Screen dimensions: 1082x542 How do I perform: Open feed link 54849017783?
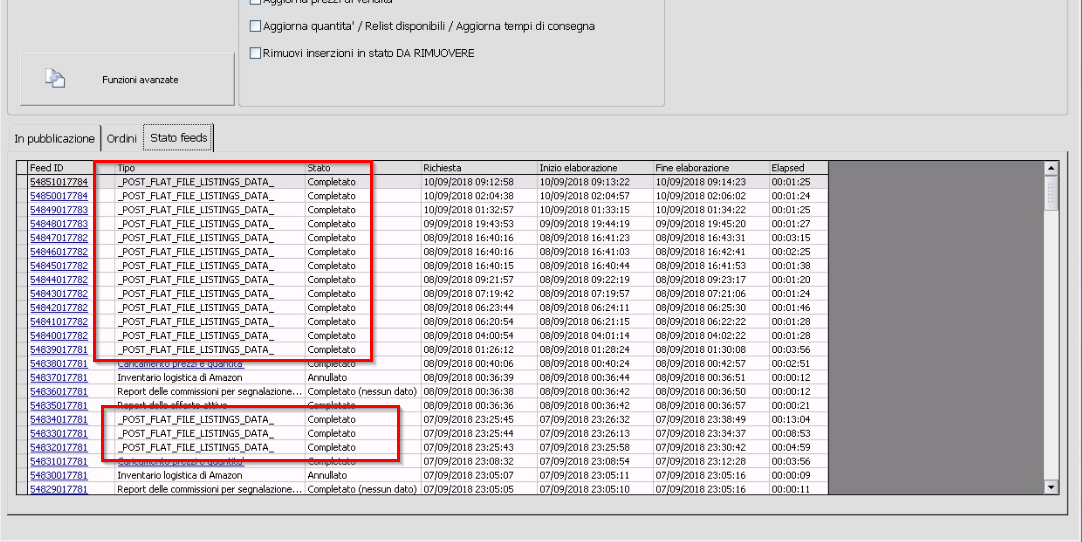point(59,209)
